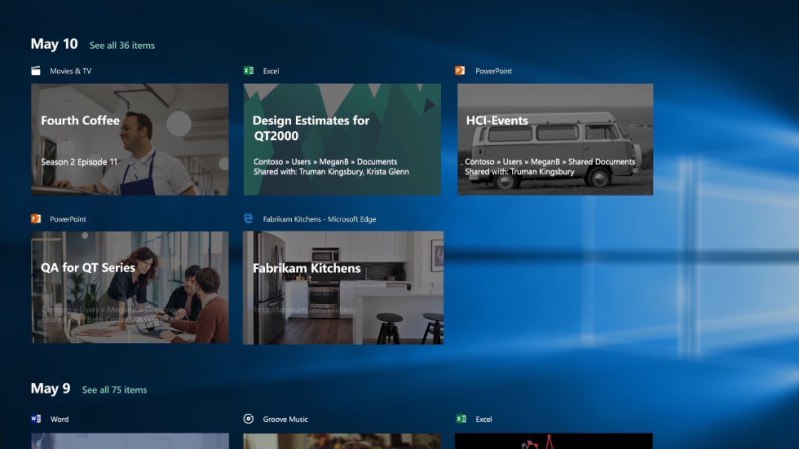Open the Word activity card under May 9
The image size is (799, 449).
[130, 441]
